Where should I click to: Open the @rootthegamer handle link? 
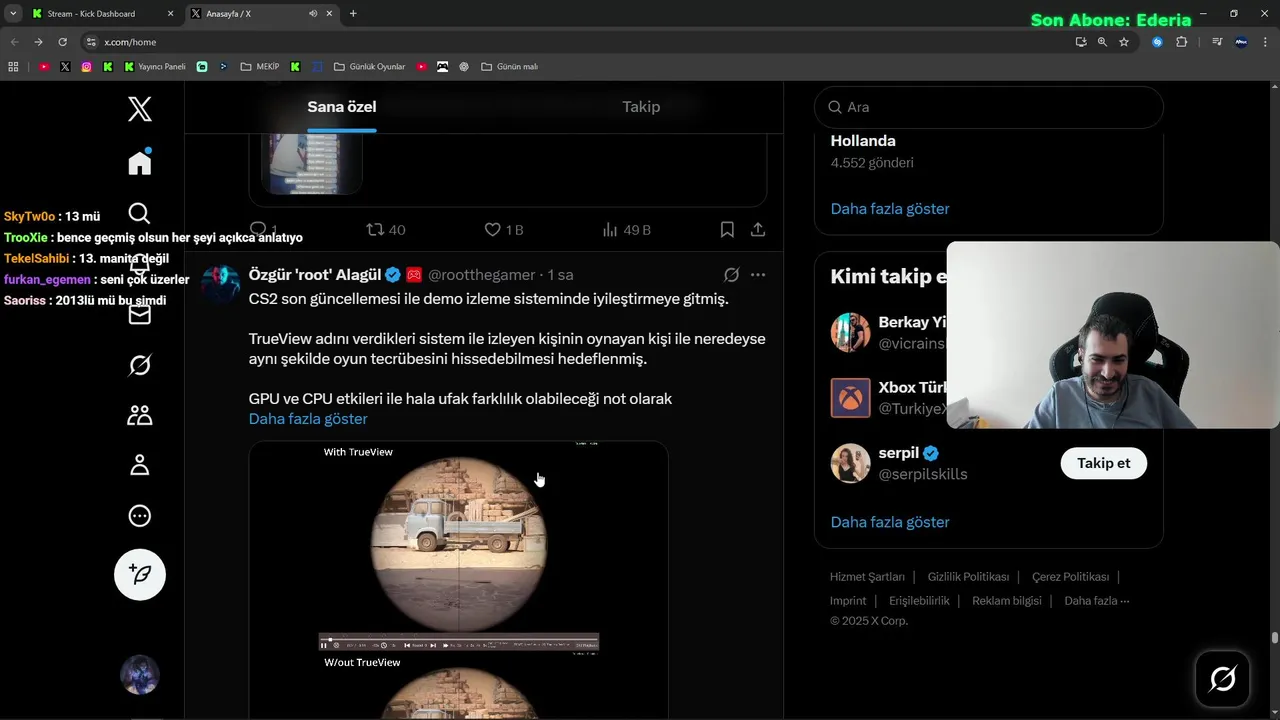coord(482,274)
